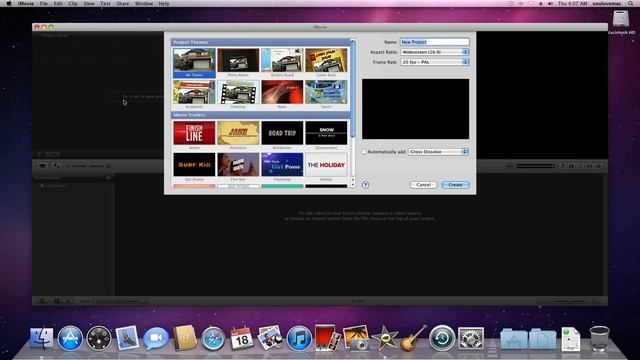The height and width of the screenshot is (360, 640).
Task: Select the Surf Kid epic drama trailer
Action: click(194, 167)
